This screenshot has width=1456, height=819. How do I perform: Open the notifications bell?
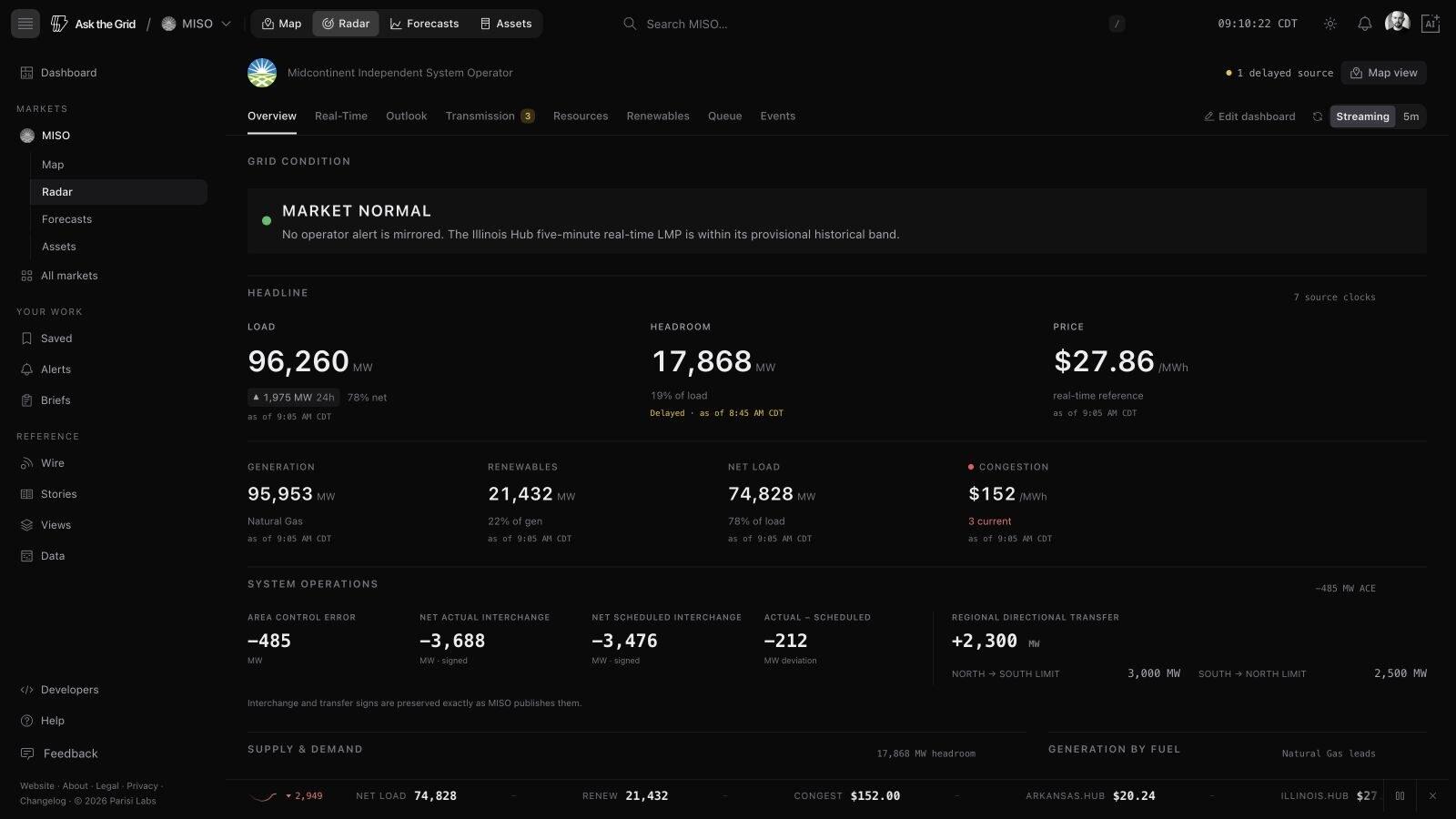1364,24
